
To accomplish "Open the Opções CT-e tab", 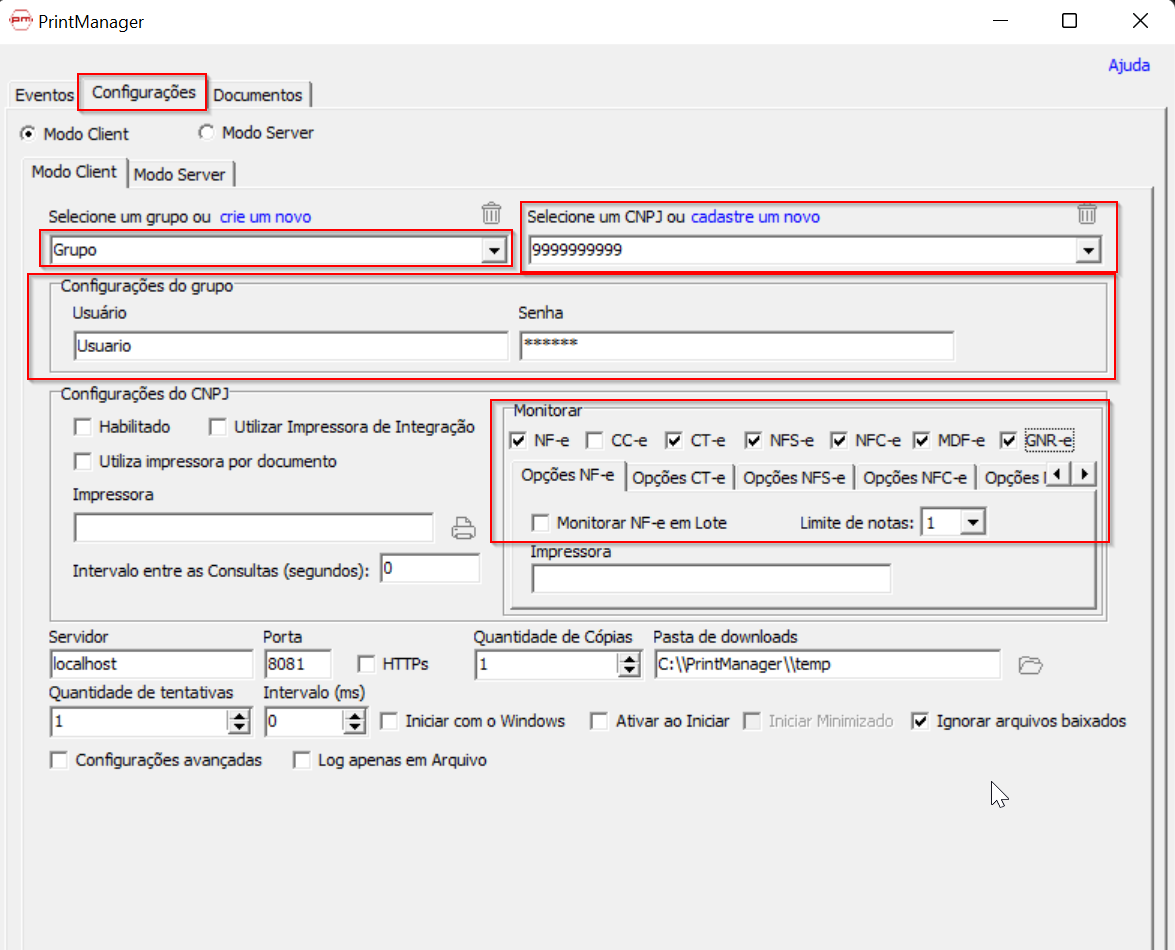I will (x=679, y=477).
